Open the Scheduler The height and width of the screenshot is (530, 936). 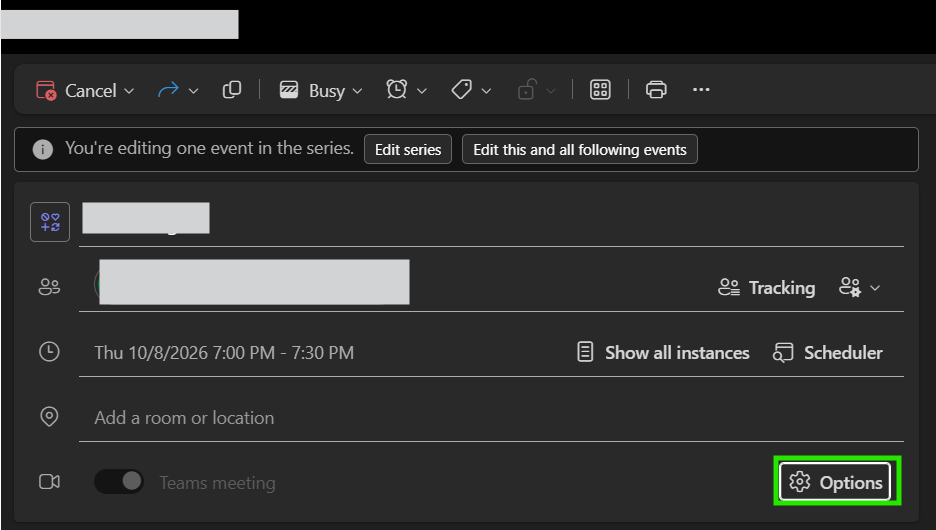click(828, 353)
